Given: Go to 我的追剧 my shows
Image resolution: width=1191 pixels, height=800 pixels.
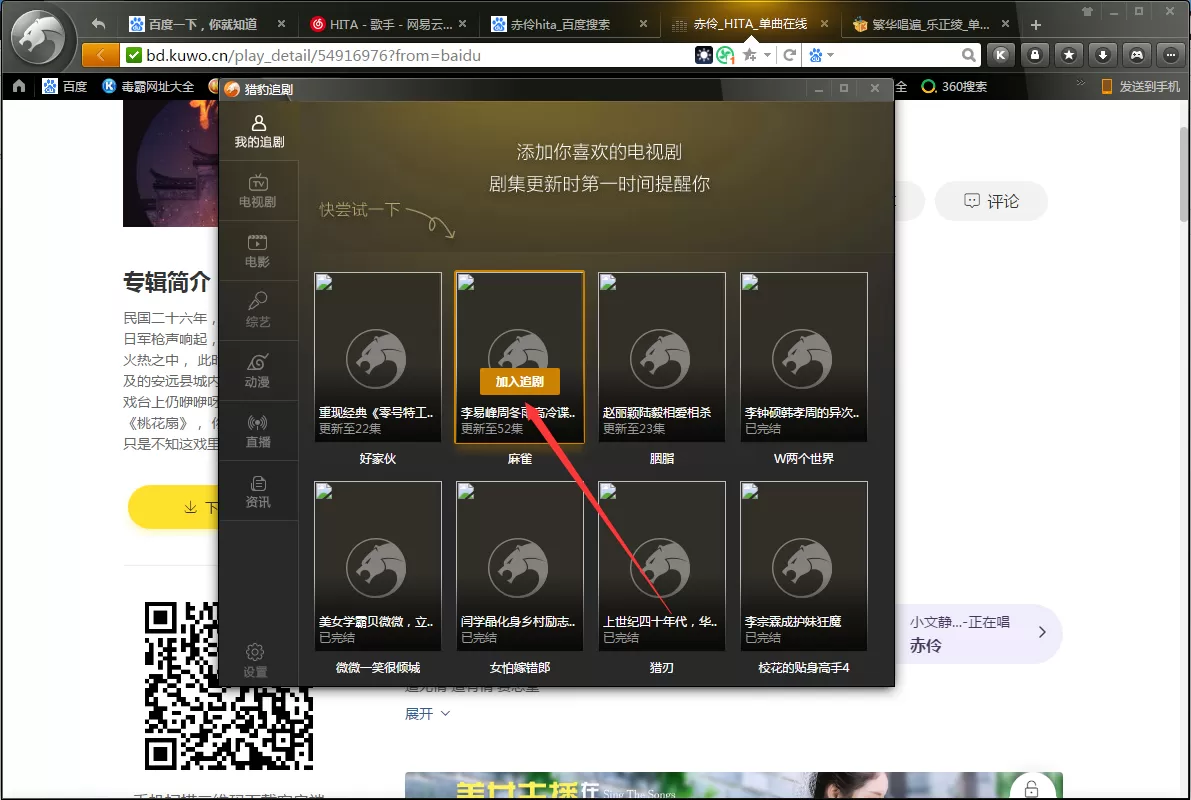Looking at the screenshot, I should pyautogui.click(x=259, y=131).
